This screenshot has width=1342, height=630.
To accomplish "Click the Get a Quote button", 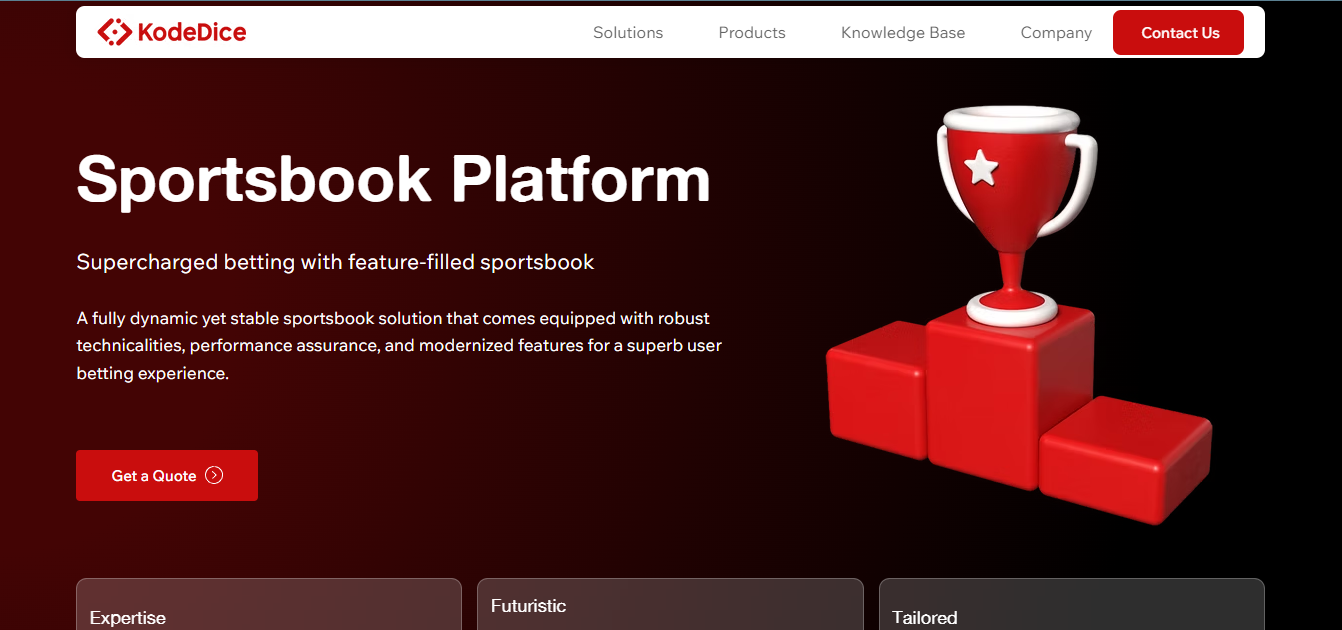I will tap(167, 476).
